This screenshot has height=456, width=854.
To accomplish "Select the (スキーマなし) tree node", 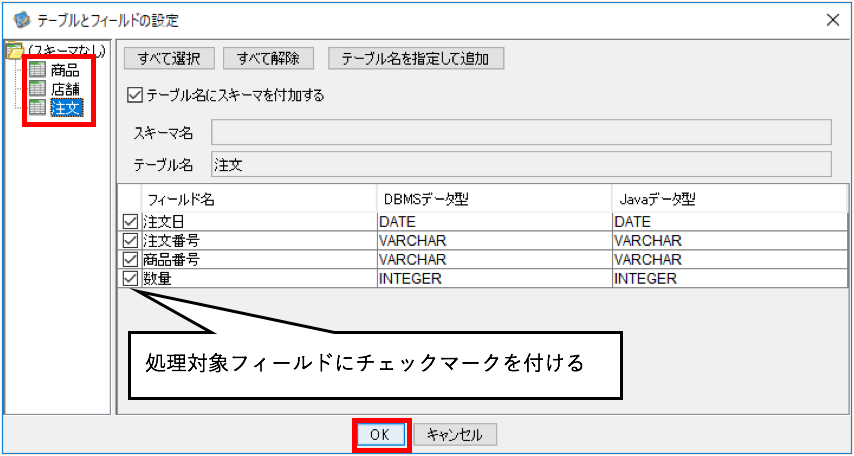I will coord(66,52).
